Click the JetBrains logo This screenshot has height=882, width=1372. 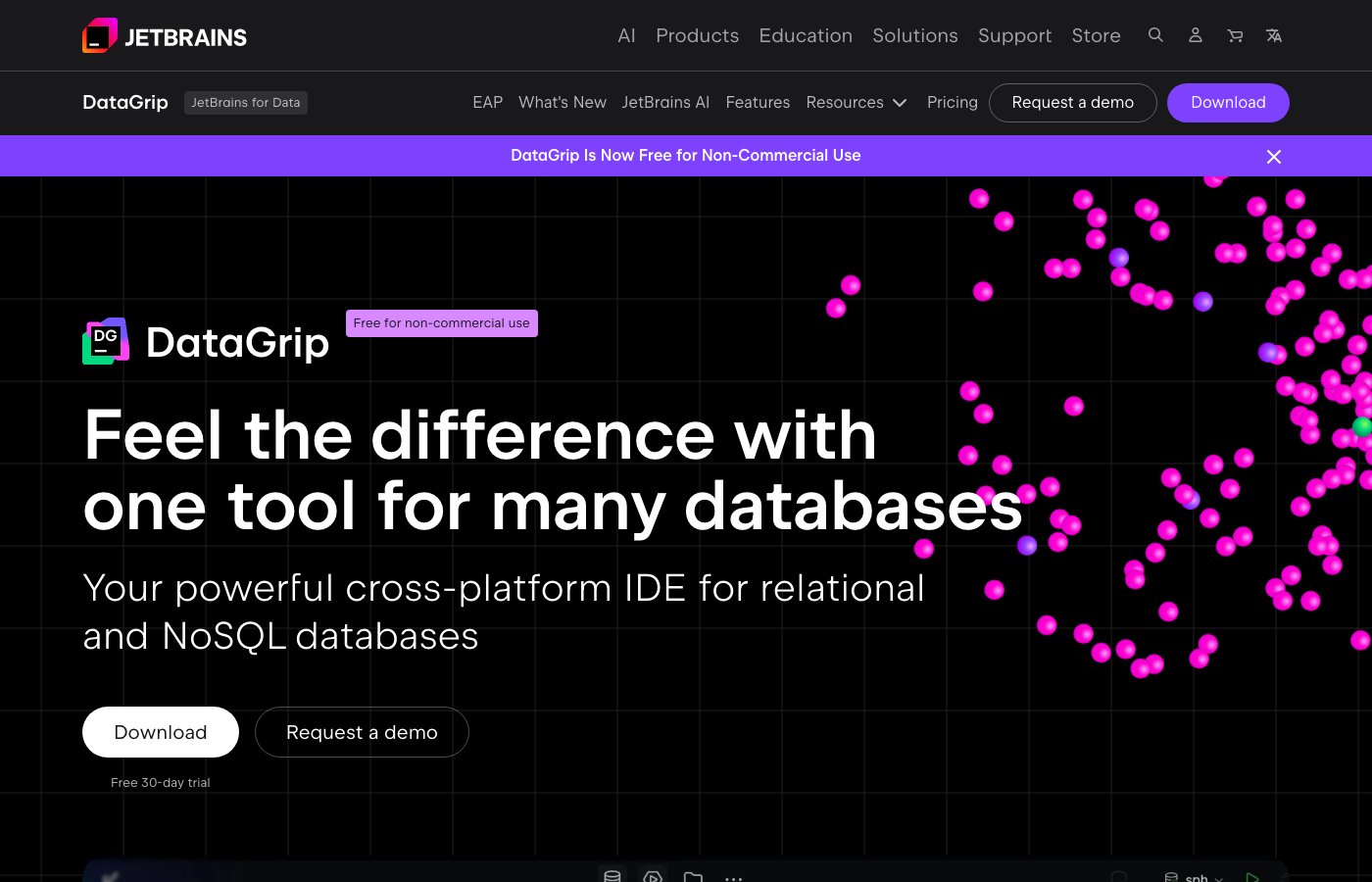click(x=164, y=35)
